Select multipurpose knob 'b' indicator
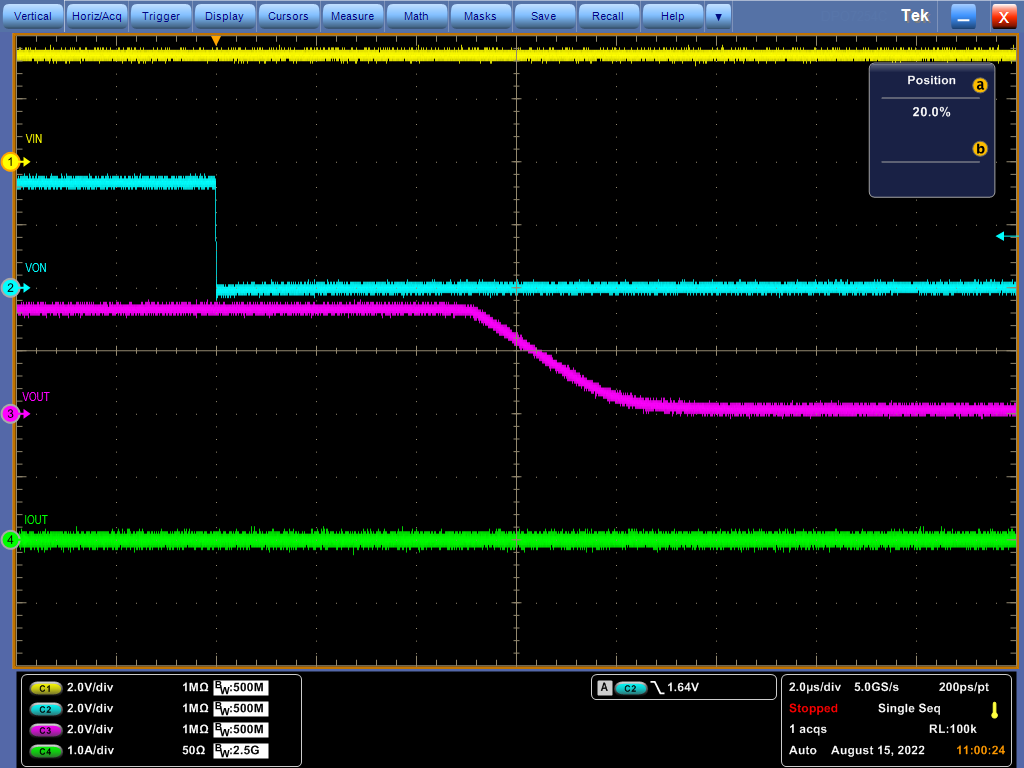Screen dimensions: 1024x768 979,149
